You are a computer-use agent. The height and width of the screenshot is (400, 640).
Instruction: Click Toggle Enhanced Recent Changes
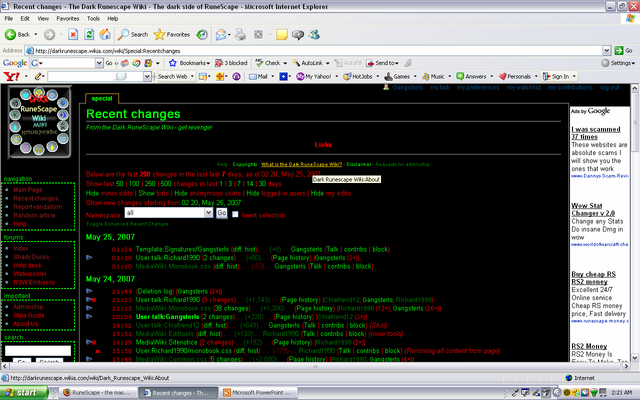click(x=127, y=224)
